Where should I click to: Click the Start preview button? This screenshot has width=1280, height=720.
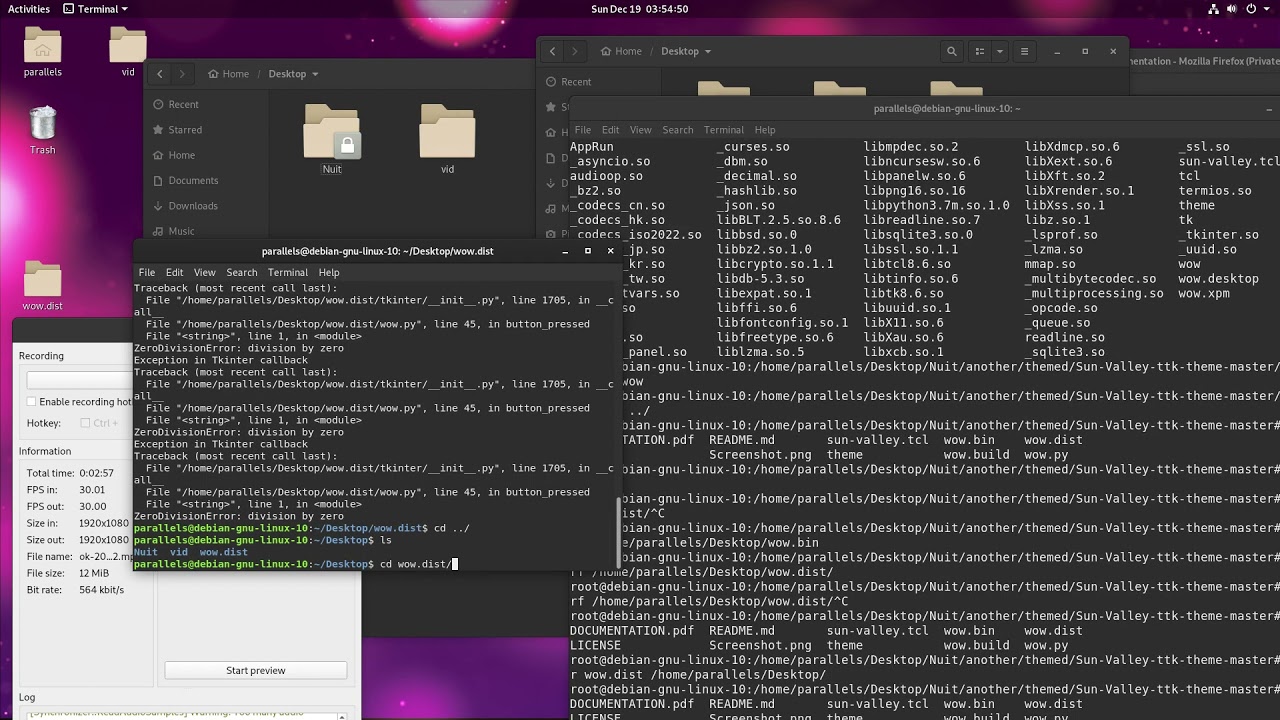[255, 670]
